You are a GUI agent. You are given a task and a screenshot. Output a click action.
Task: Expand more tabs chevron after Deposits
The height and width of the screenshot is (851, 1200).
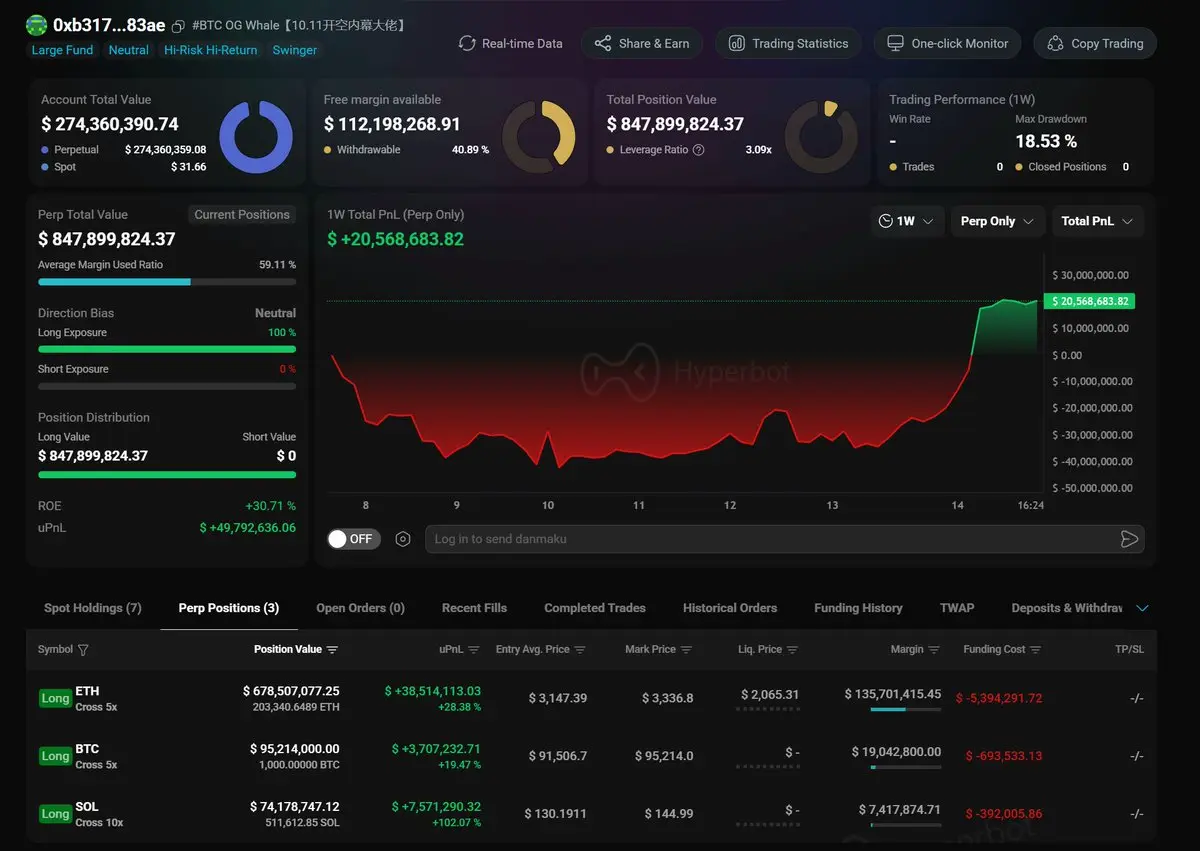[1143, 608]
